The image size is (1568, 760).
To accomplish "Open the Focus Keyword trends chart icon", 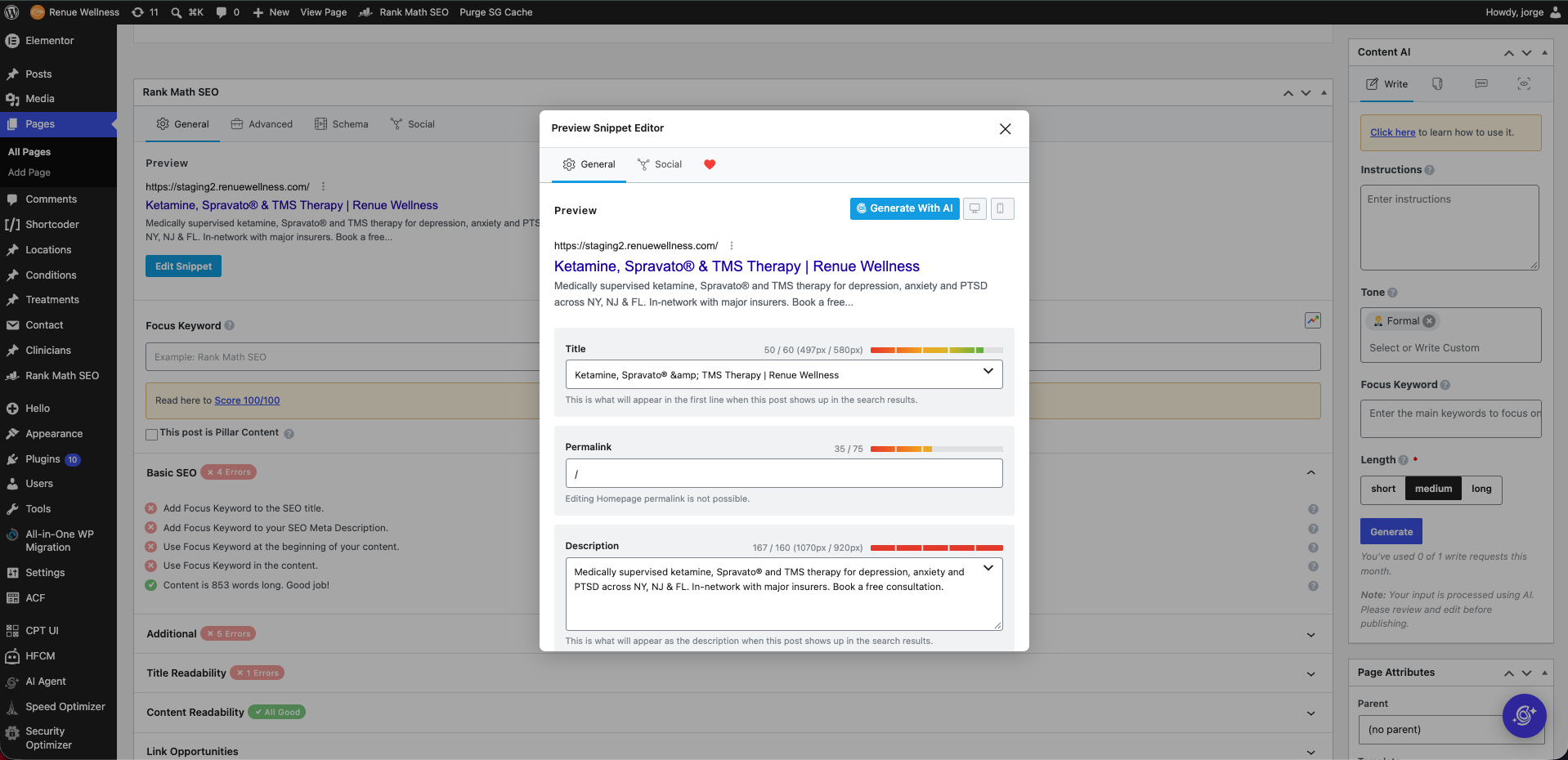I will 1313,320.
